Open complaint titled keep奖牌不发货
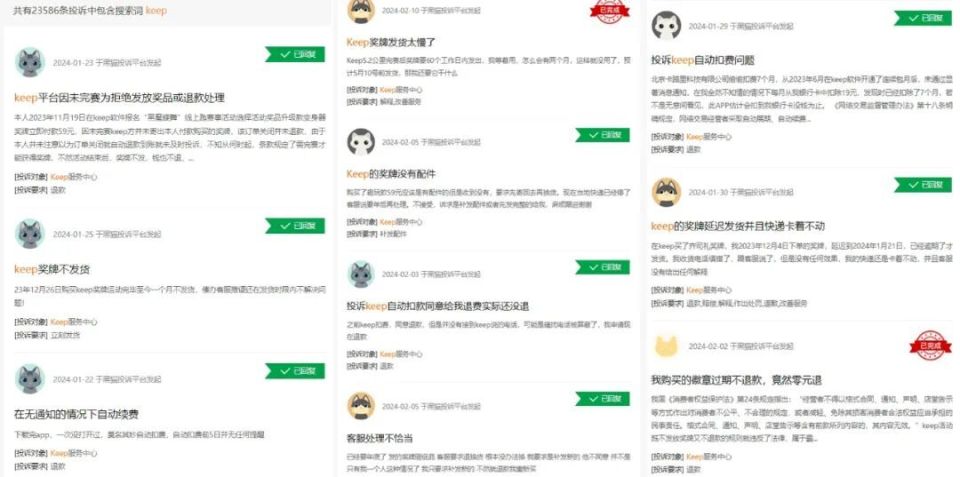 click(53, 269)
